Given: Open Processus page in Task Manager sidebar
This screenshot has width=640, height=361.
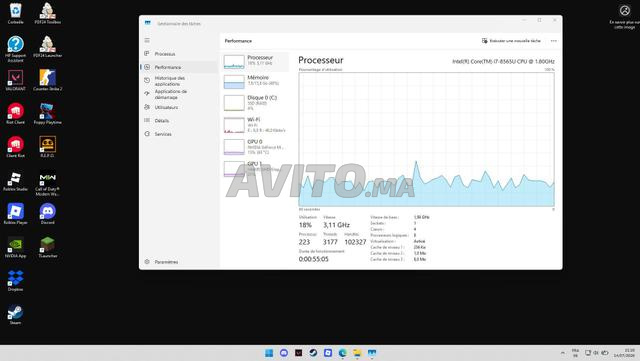Looking at the screenshot, I should [x=179, y=54].
